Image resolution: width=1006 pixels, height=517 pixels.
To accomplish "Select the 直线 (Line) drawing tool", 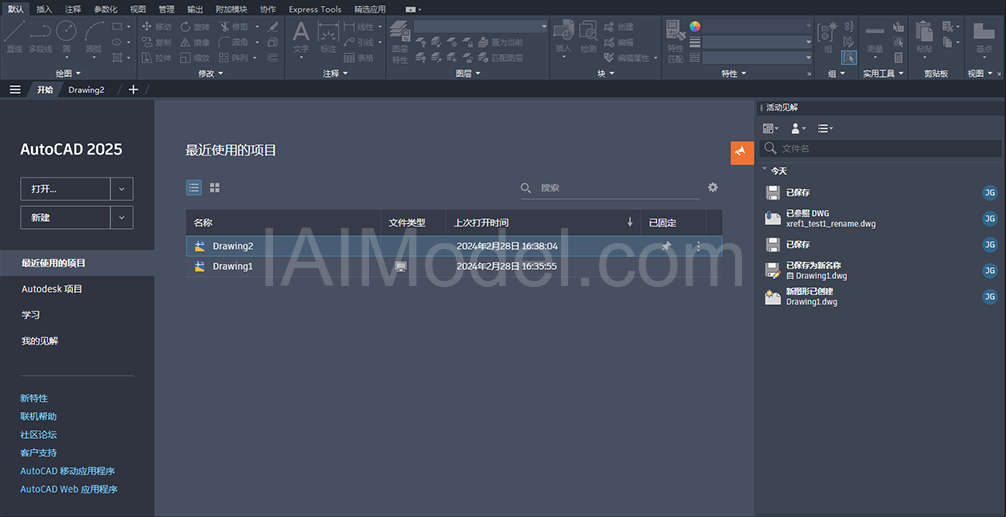I will tap(14, 37).
